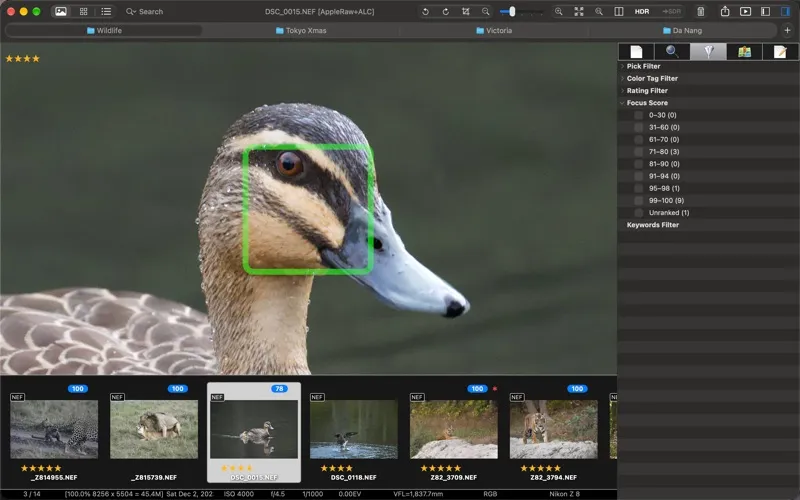The height and width of the screenshot is (500, 800).
Task: Select thumbnail _Z814955.NEF
Action: [54, 429]
